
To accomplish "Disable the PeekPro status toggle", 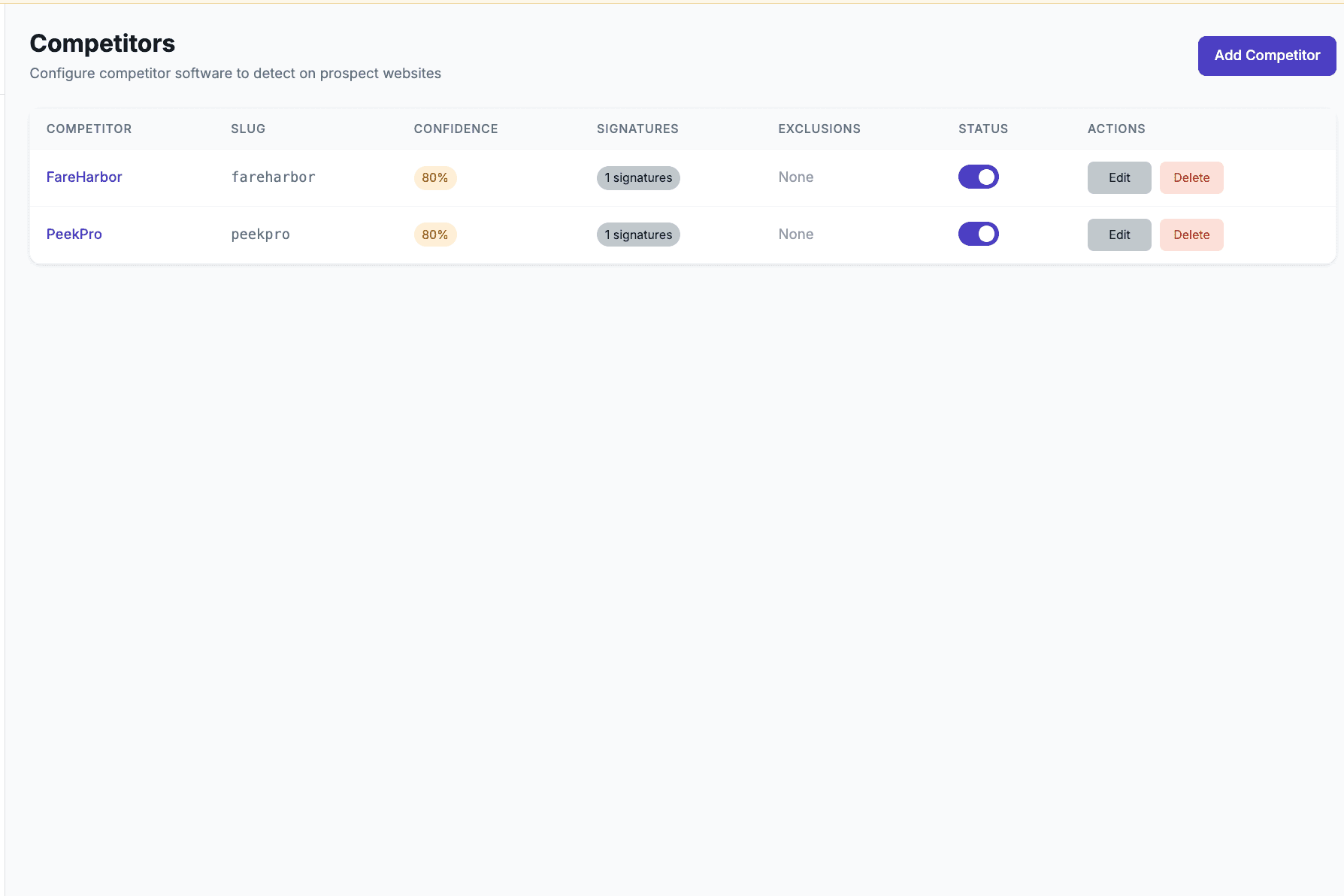I will pyautogui.click(x=977, y=234).
